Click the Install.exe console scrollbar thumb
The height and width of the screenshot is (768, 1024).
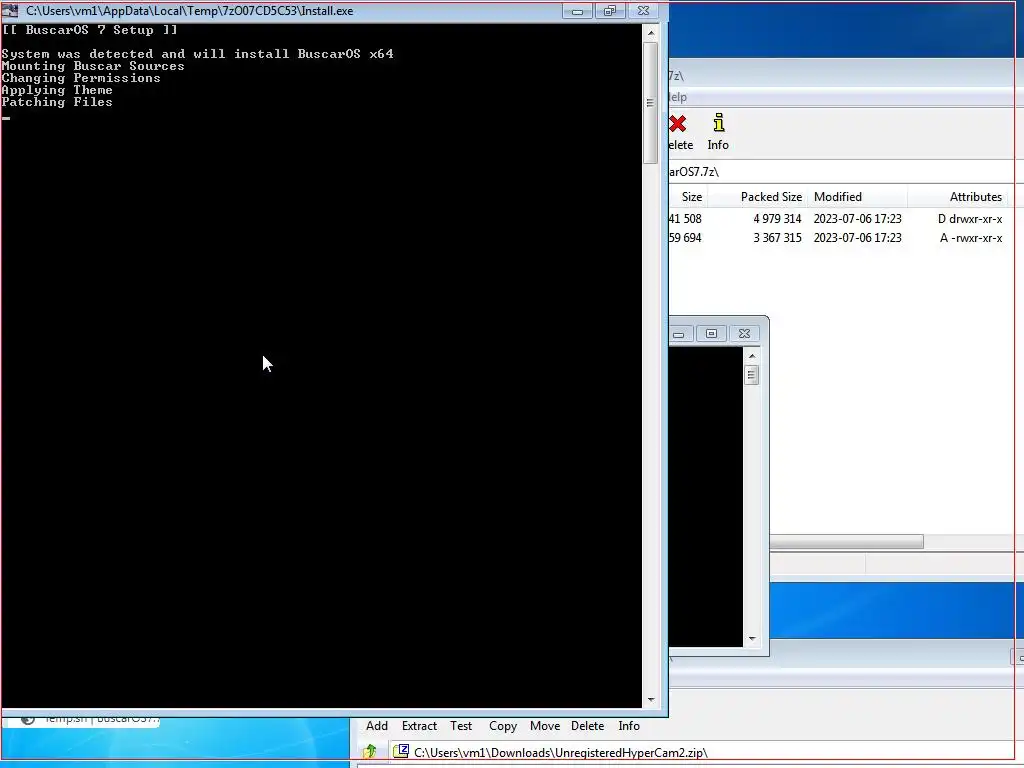pyautogui.click(x=650, y=103)
